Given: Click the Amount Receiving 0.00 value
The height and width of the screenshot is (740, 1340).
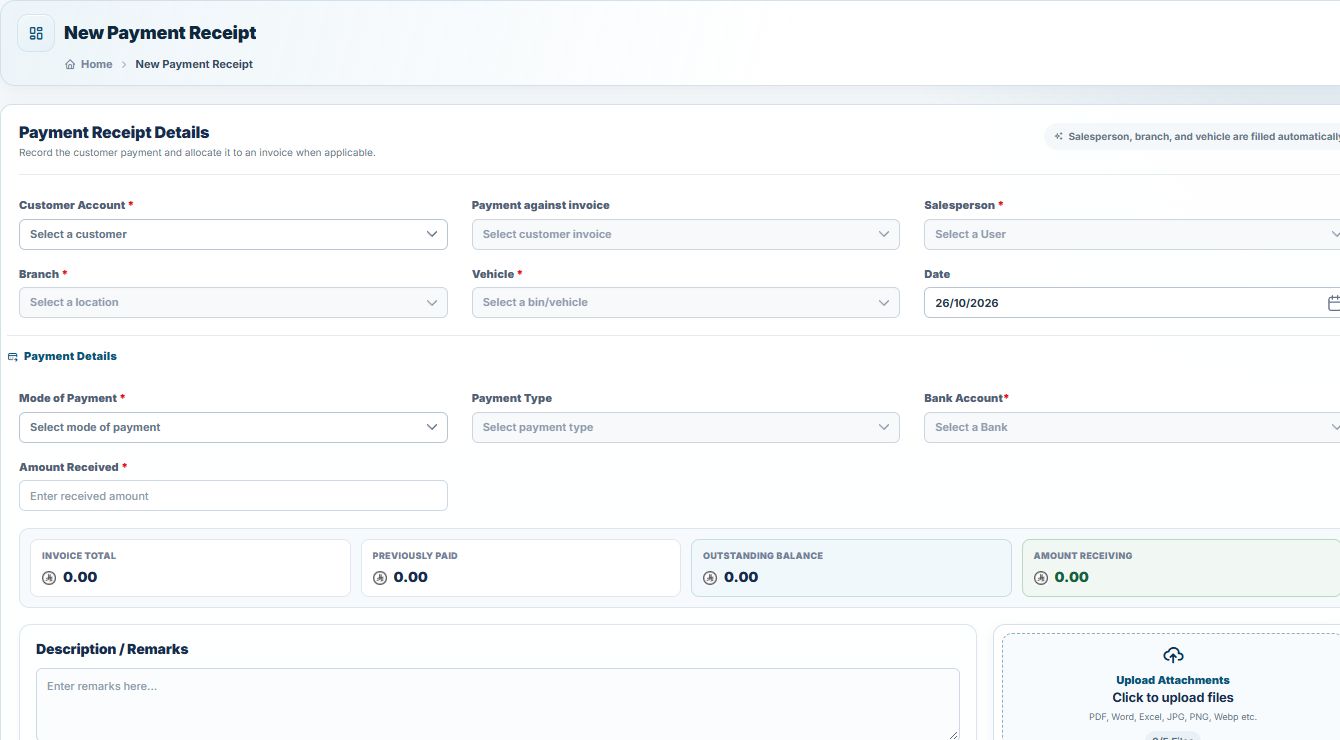Looking at the screenshot, I should tap(1072, 577).
